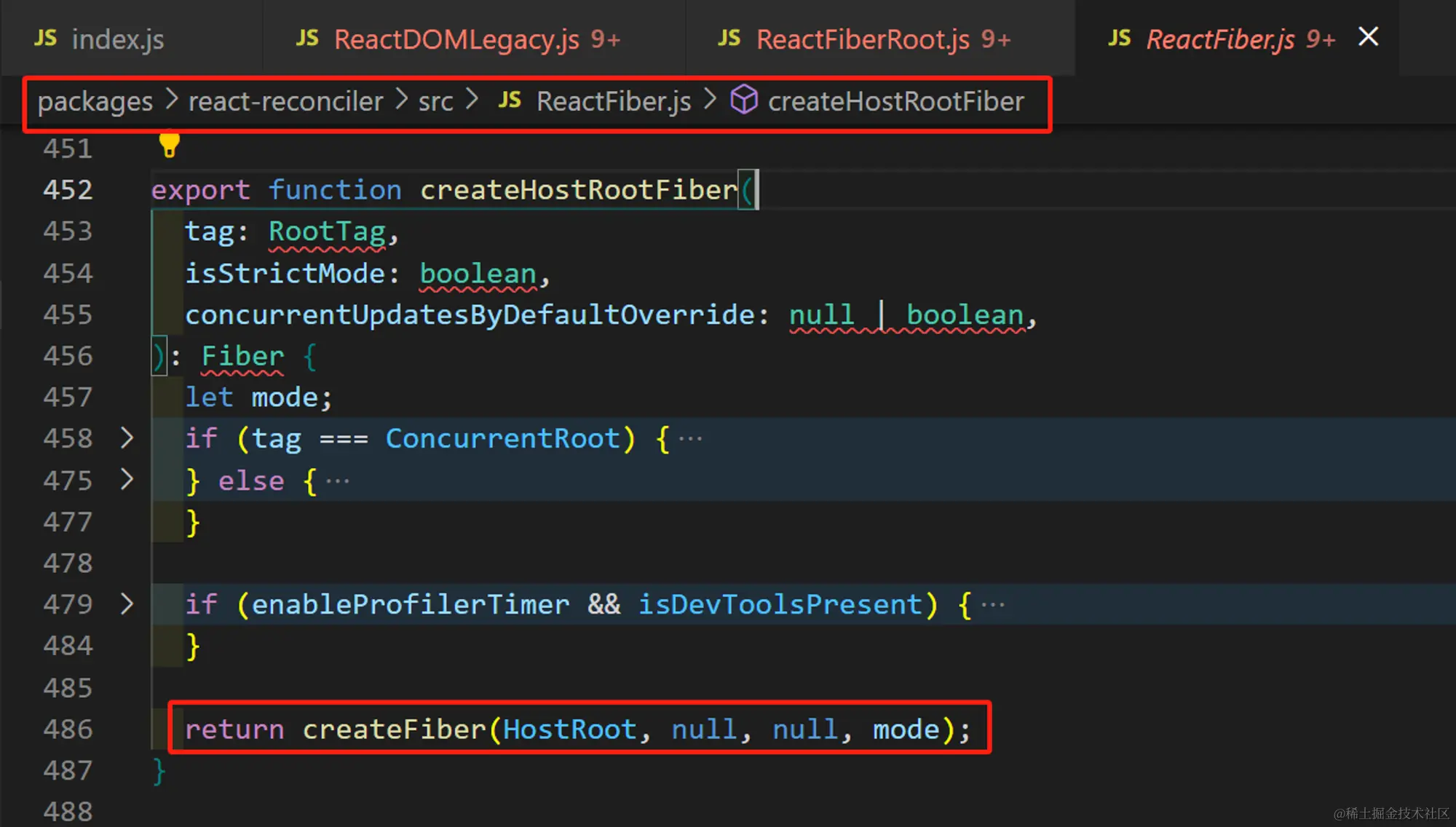Image resolution: width=1456 pixels, height=827 pixels.
Task: Click JS icon beside ReactFiber.js breadcrumb
Action: click(510, 100)
